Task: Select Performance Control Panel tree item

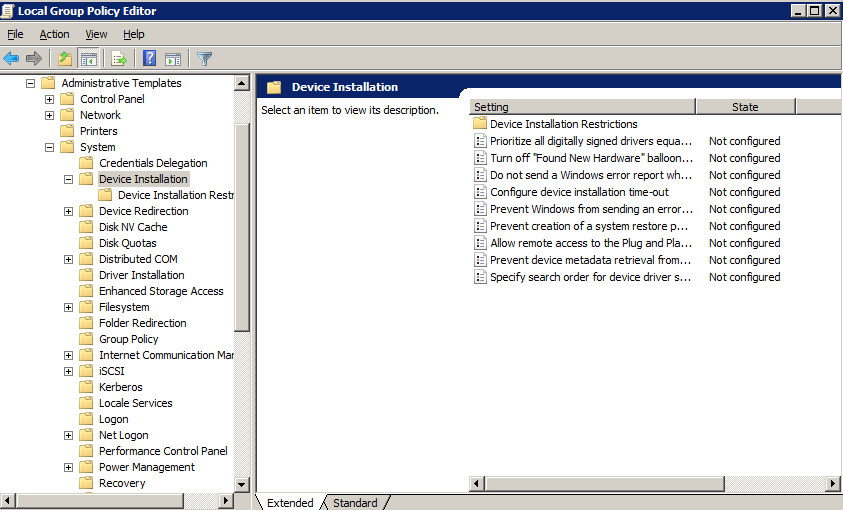Action: (x=163, y=451)
